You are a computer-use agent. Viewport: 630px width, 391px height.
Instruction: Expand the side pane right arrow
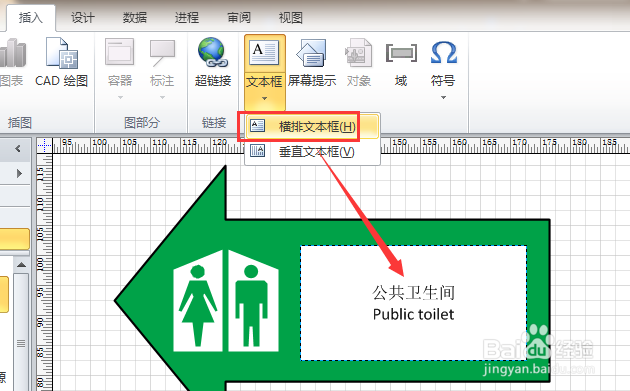coord(19,174)
